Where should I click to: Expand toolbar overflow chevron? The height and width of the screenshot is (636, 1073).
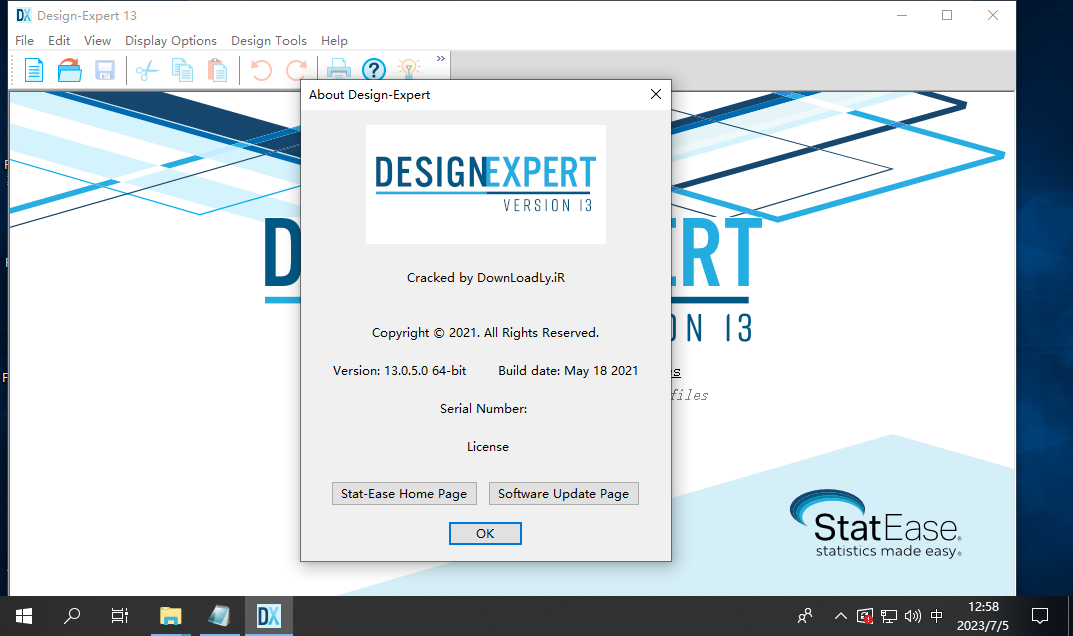pos(441,59)
